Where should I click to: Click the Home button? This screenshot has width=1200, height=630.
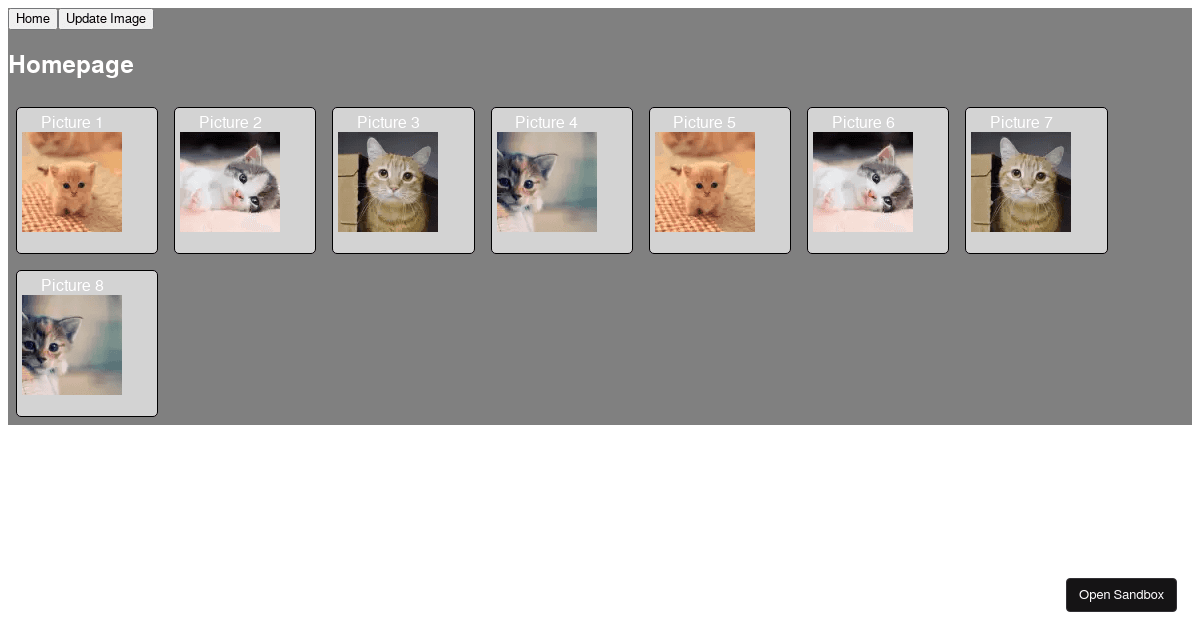click(x=33, y=19)
